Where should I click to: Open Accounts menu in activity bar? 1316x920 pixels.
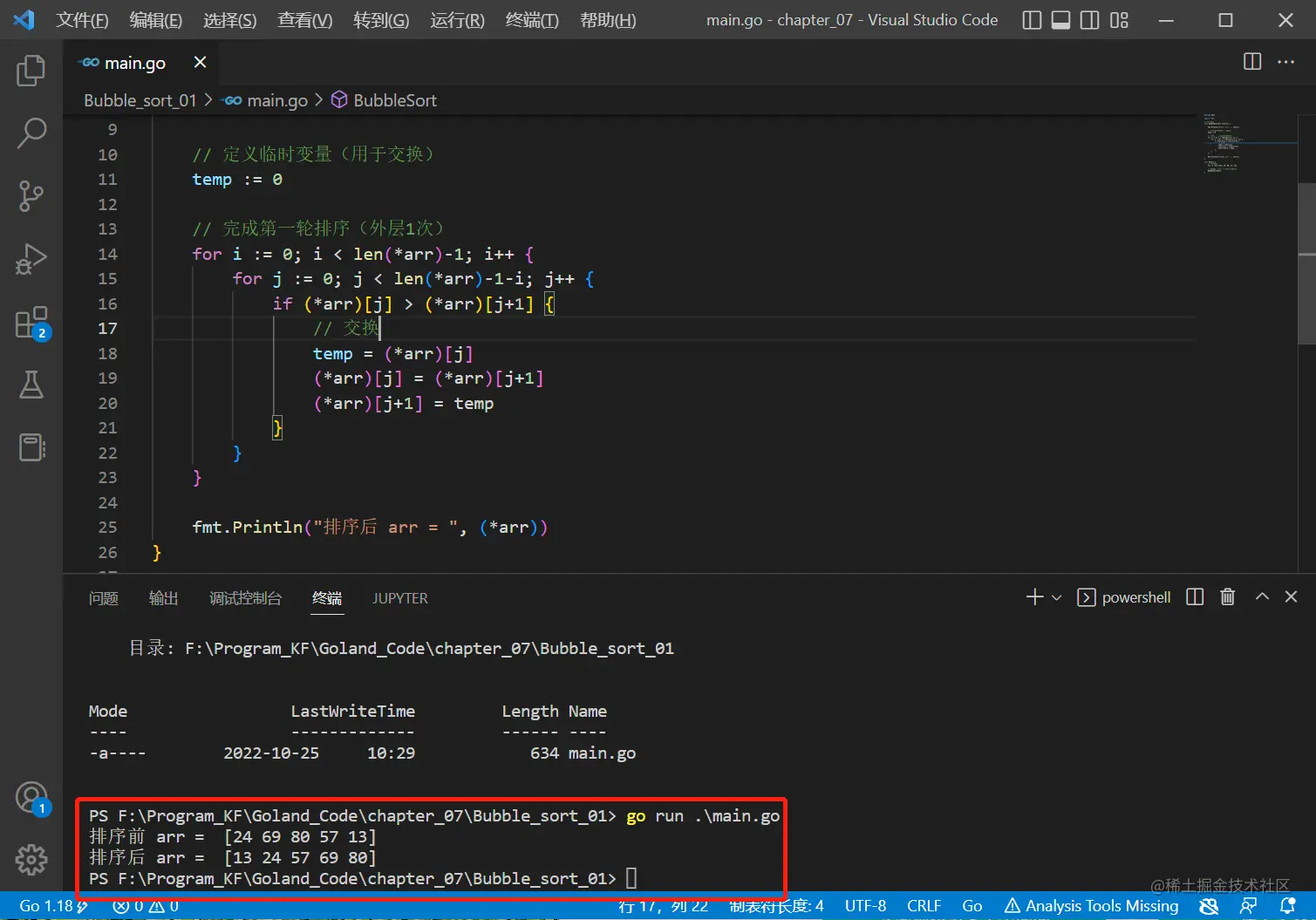pos(31,797)
